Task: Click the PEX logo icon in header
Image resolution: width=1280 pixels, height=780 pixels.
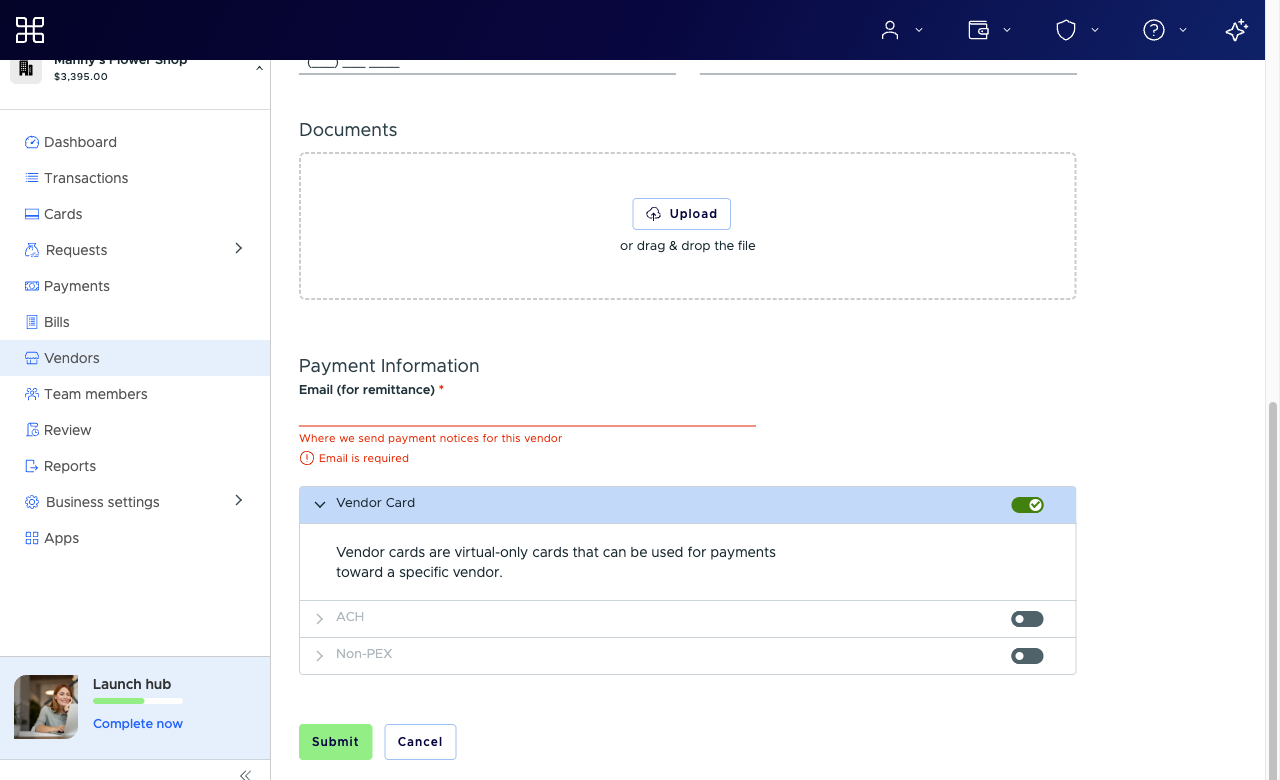Action: (30, 30)
